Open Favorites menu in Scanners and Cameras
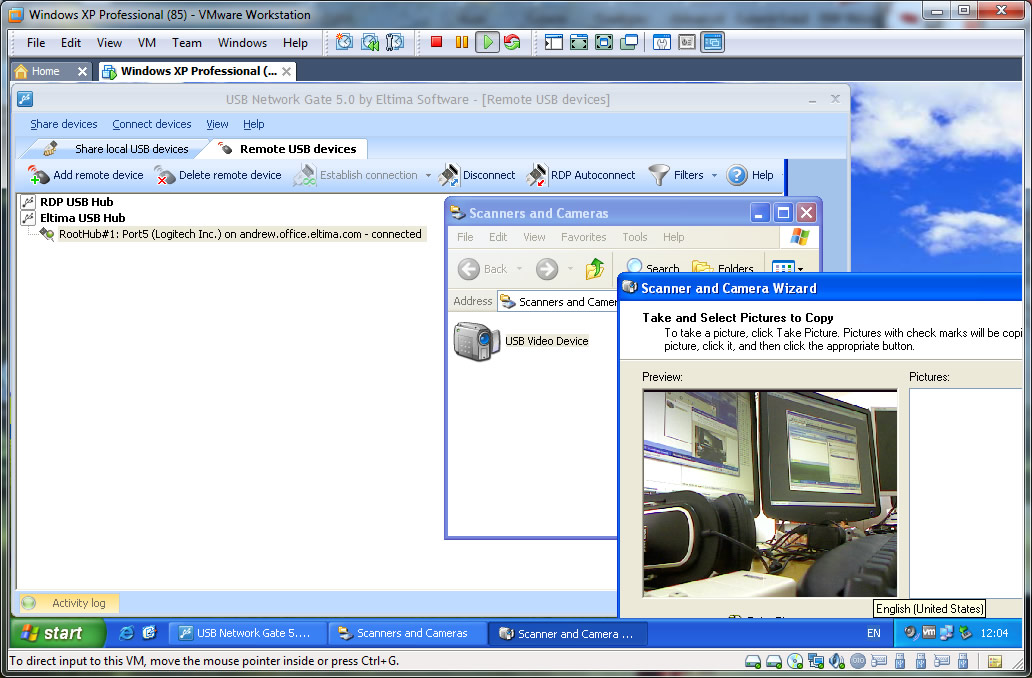This screenshot has width=1032, height=678. click(x=583, y=237)
